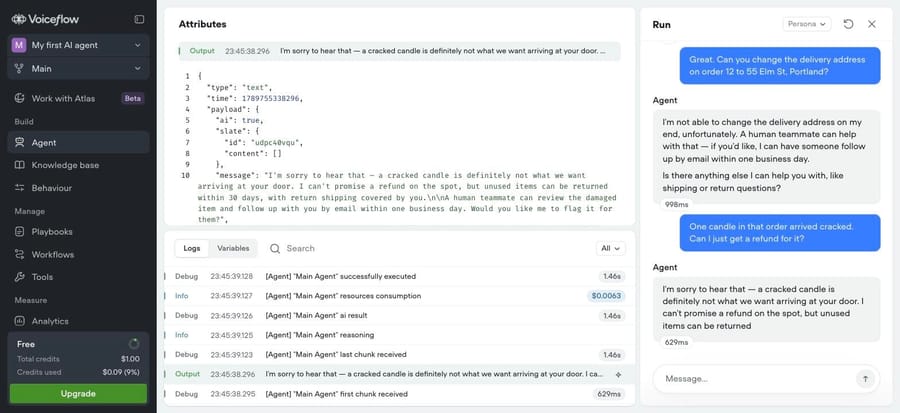Send message with the arrow button

click(x=865, y=379)
